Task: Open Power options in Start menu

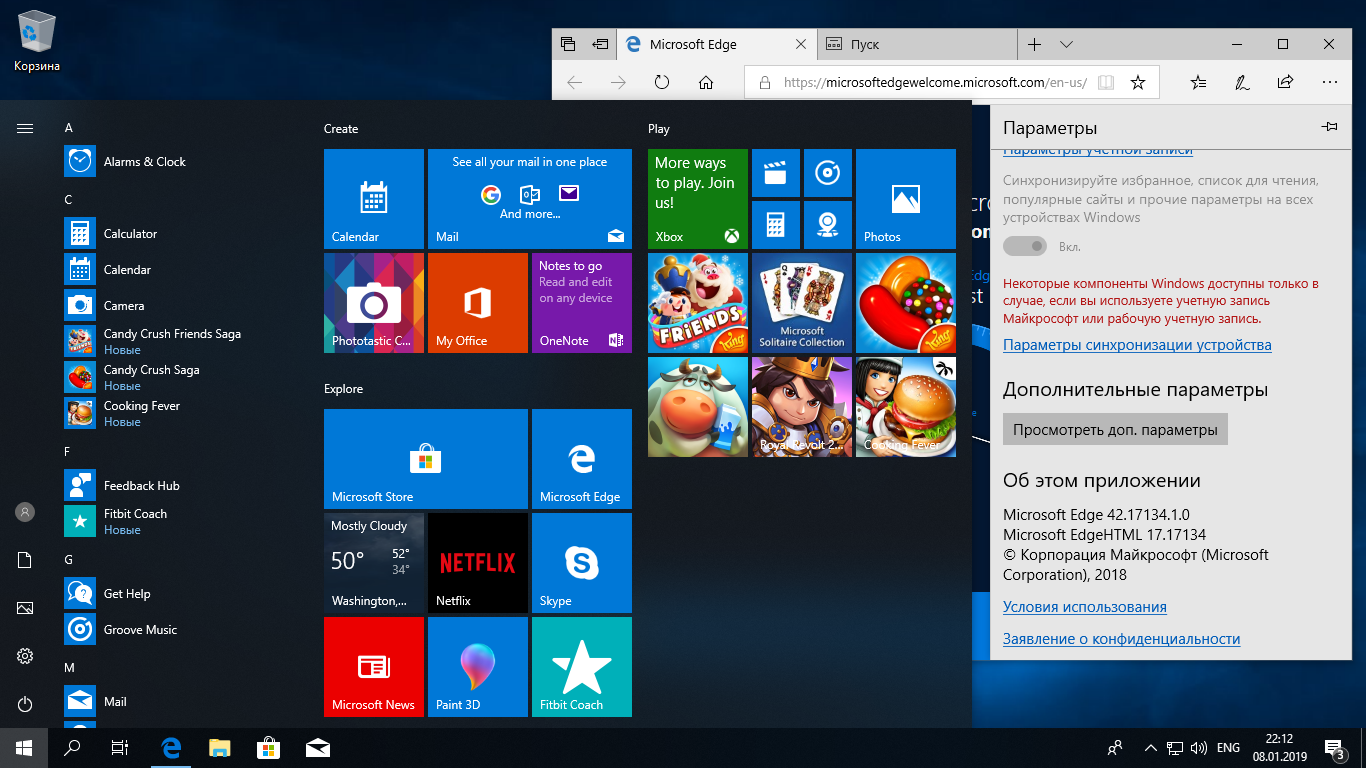Action: click(25, 704)
